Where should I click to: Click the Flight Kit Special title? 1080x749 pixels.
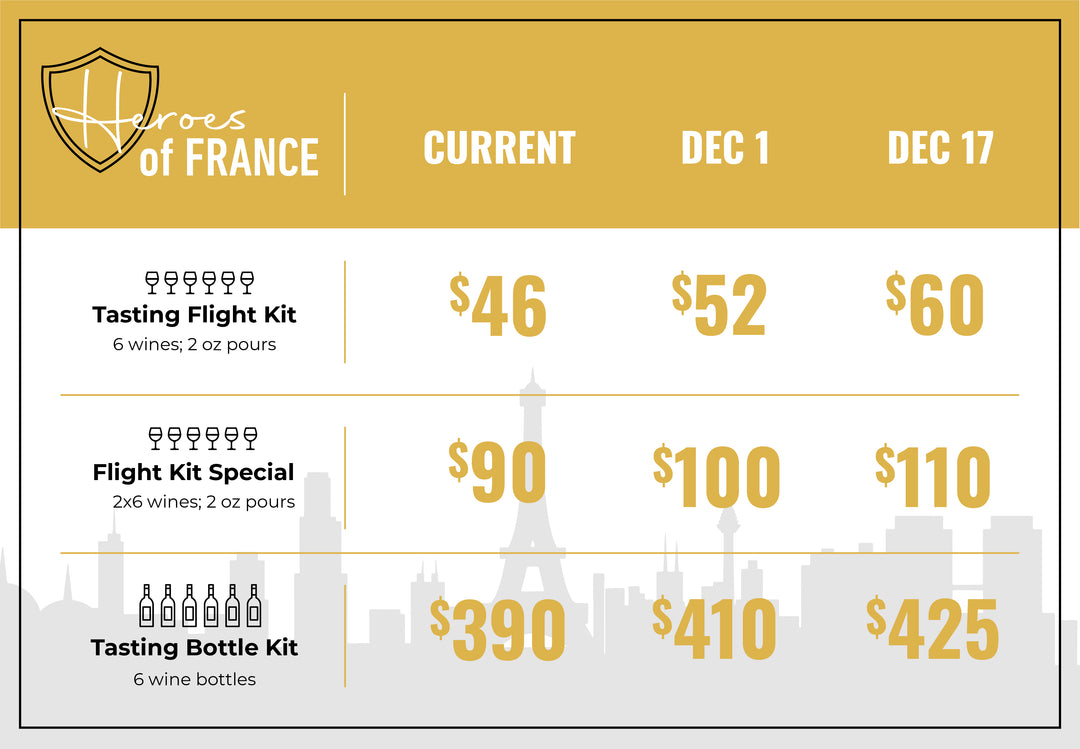(x=194, y=472)
